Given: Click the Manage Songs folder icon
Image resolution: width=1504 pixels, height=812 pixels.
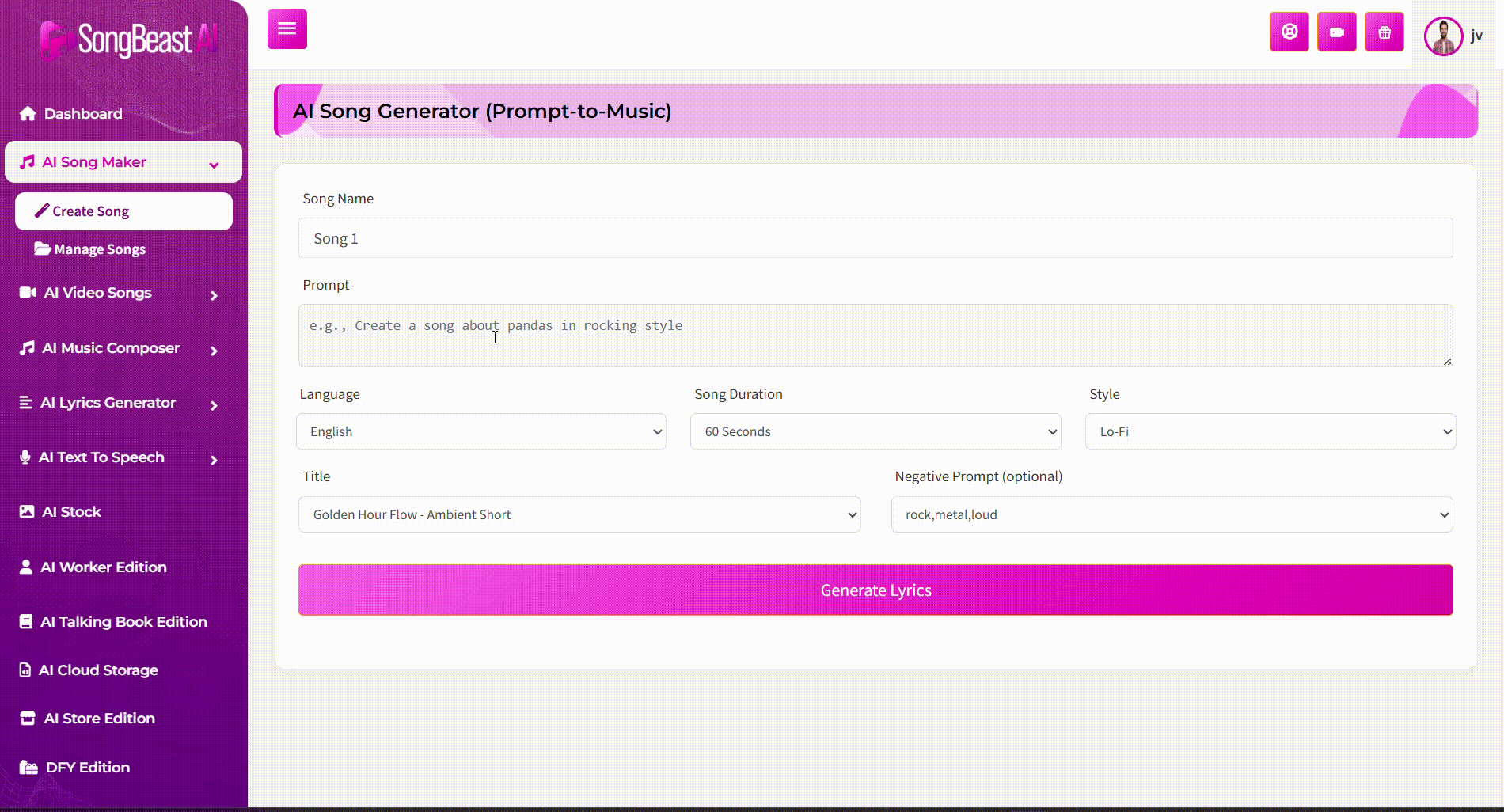Looking at the screenshot, I should coord(43,249).
